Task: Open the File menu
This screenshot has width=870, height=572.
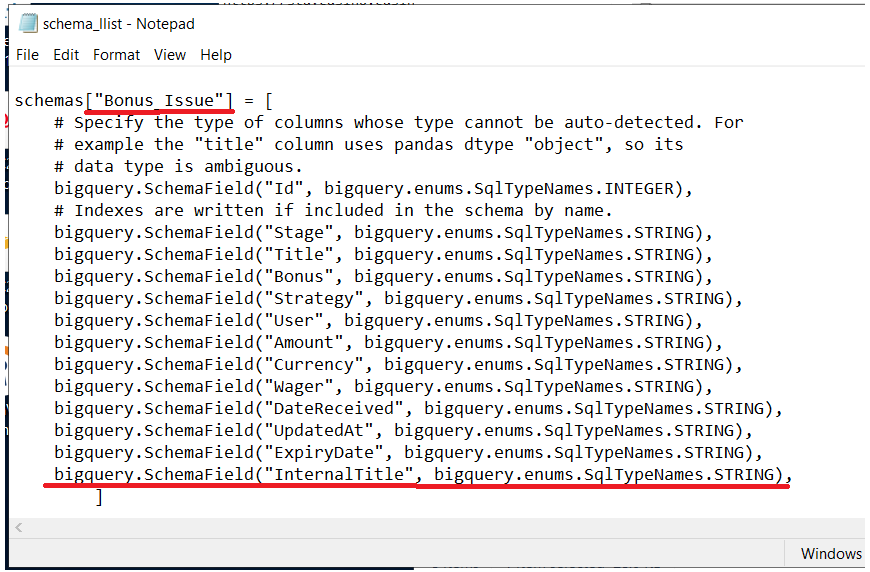Action: tap(27, 55)
